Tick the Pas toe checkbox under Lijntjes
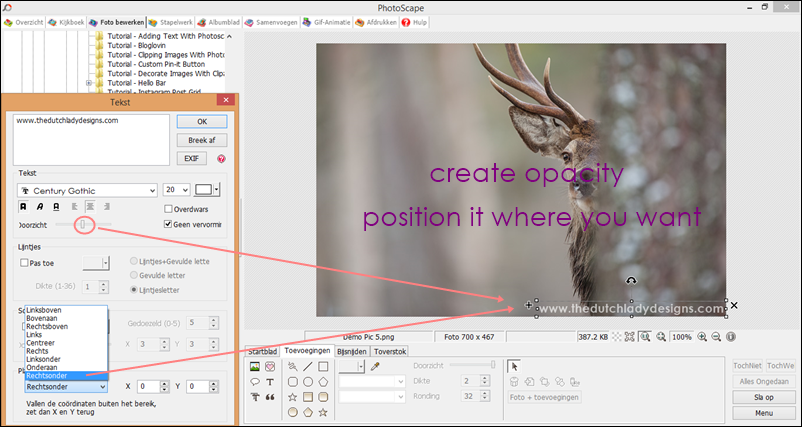This screenshot has width=802, height=427. 24,263
